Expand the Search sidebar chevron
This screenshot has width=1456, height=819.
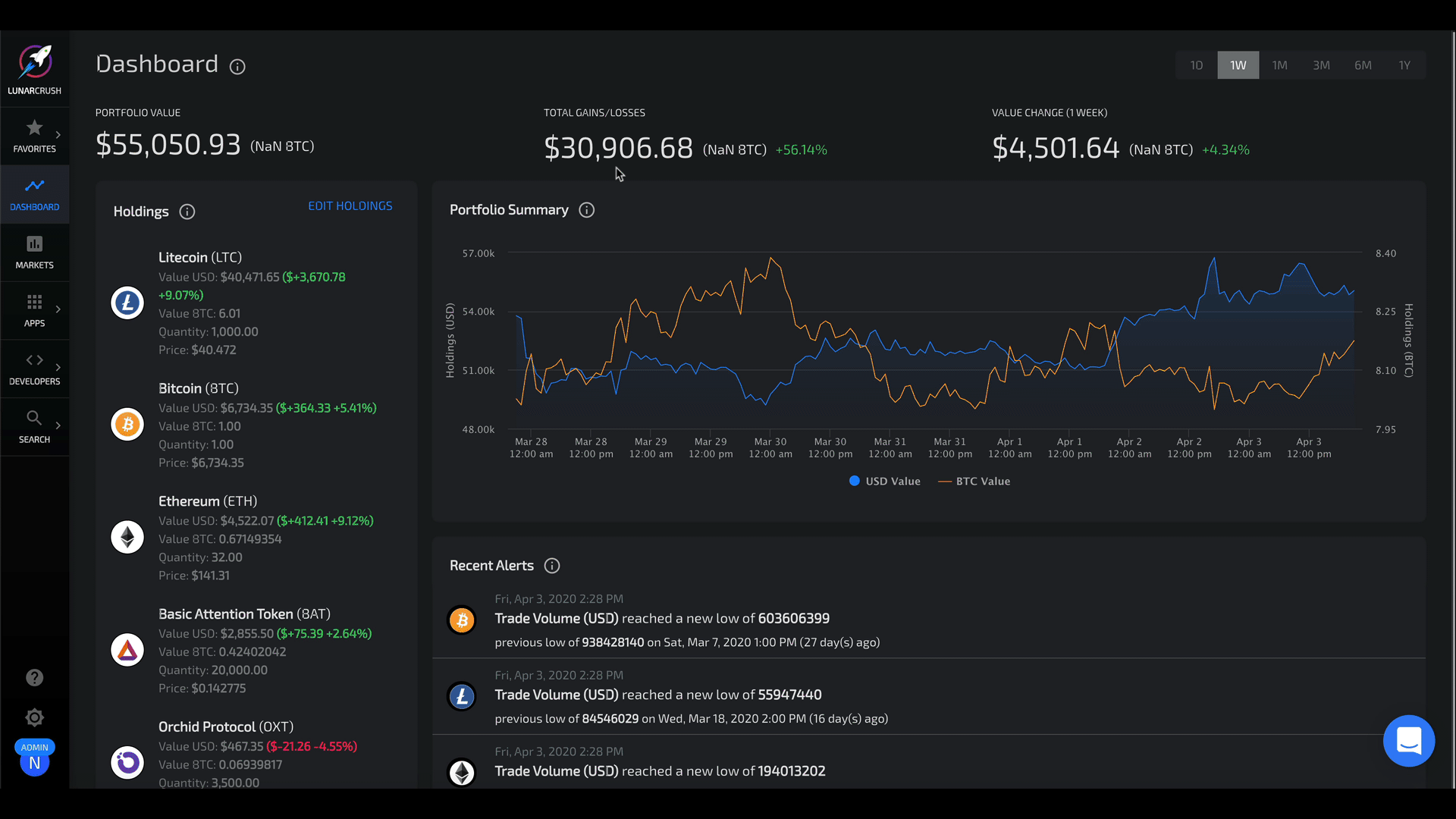pyautogui.click(x=58, y=425)
